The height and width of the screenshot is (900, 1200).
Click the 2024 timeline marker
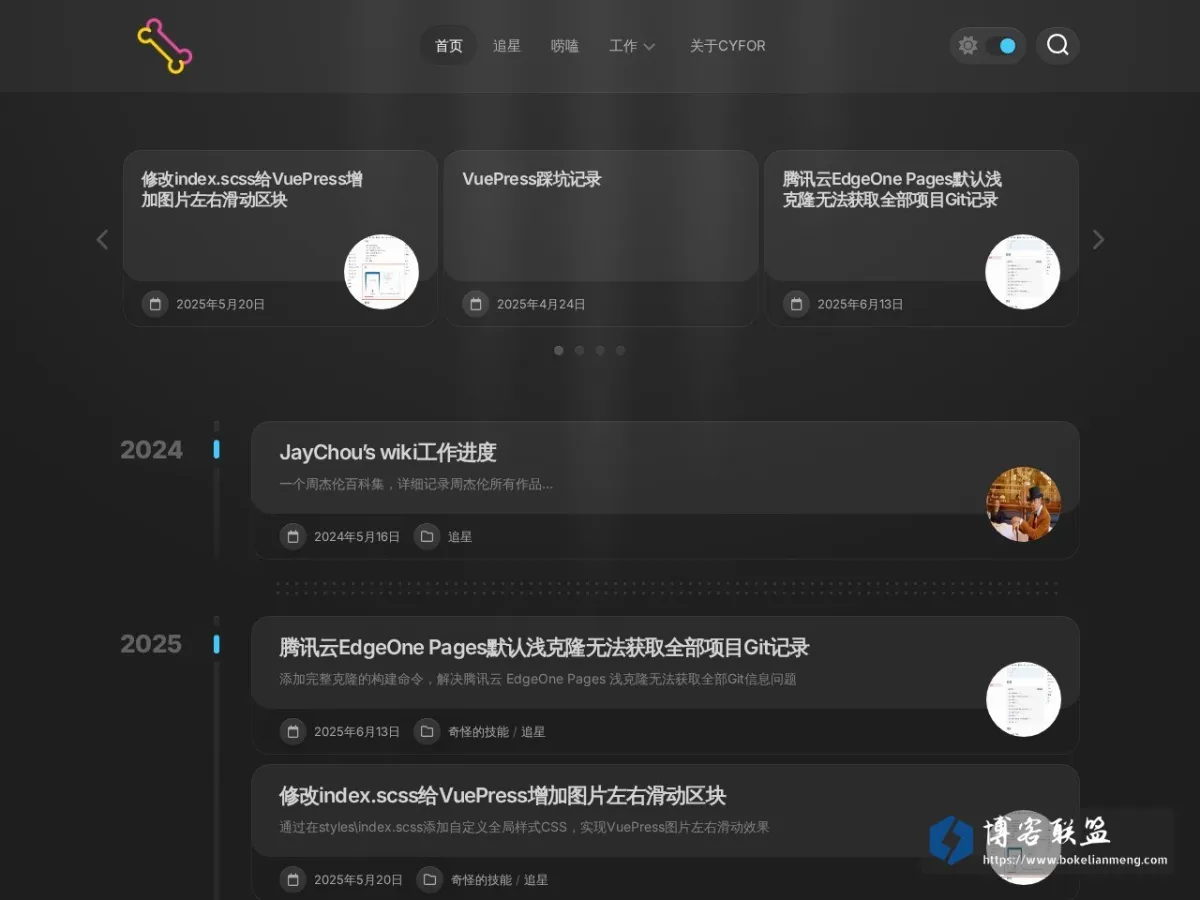point(217,450)
